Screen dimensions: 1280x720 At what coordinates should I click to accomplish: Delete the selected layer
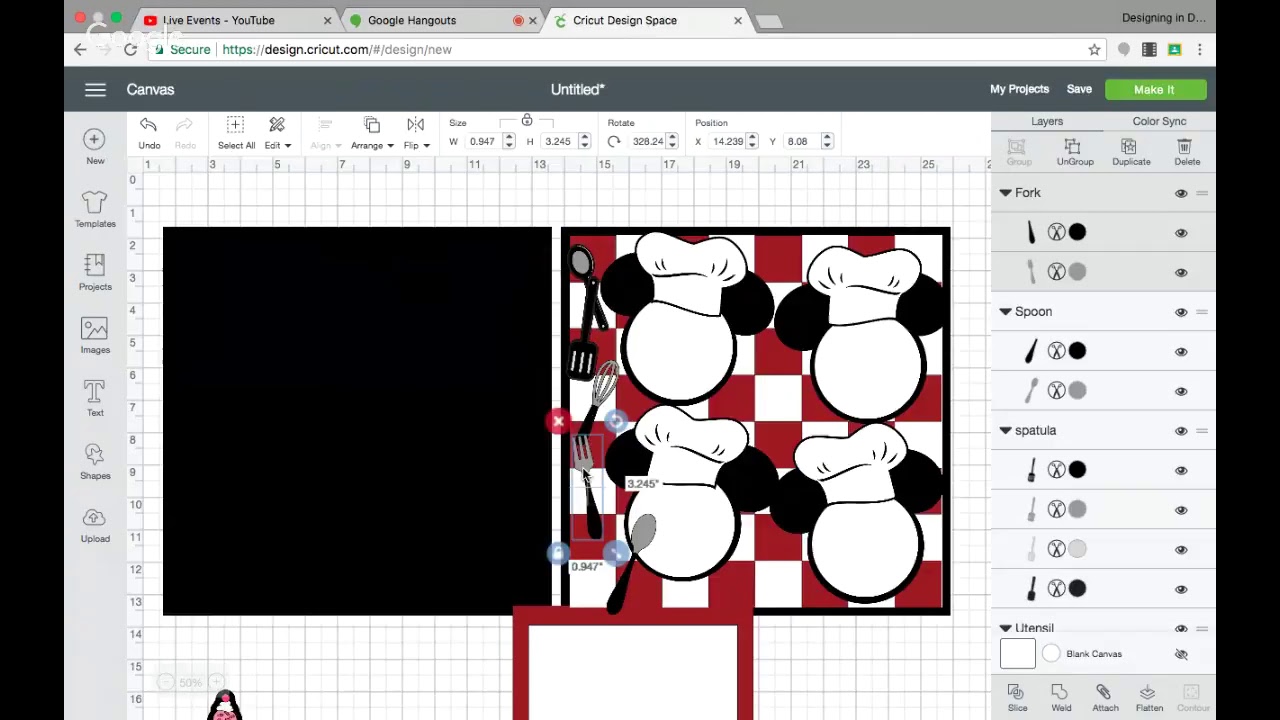click(1187, 152)
